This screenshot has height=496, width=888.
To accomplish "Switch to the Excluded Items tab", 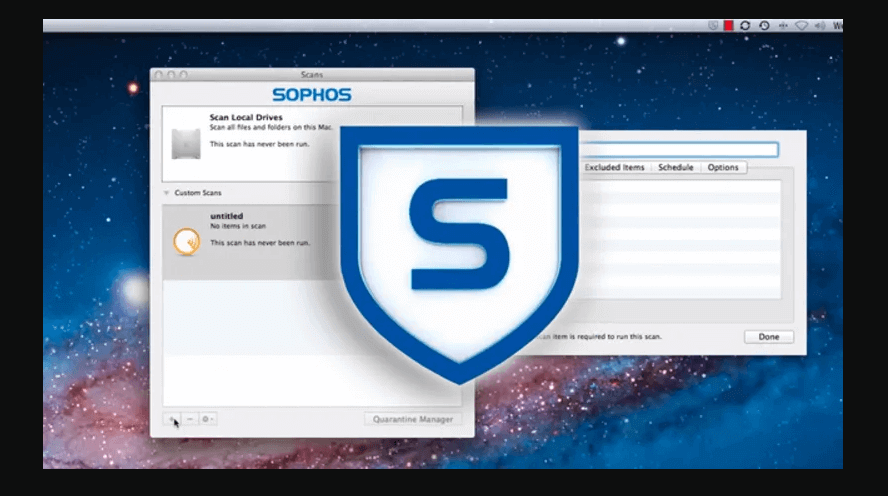I will [614, 168].
